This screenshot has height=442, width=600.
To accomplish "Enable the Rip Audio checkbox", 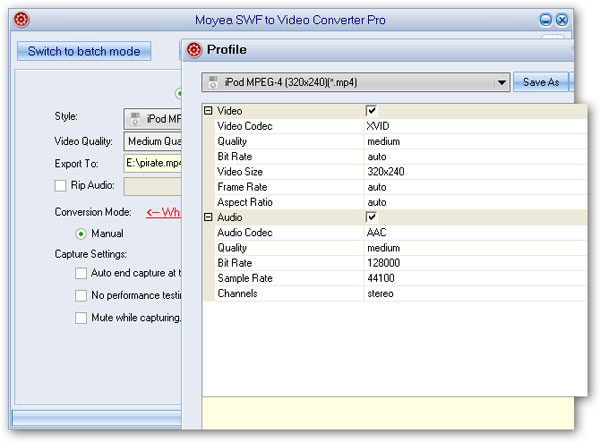I will point(60,186).
